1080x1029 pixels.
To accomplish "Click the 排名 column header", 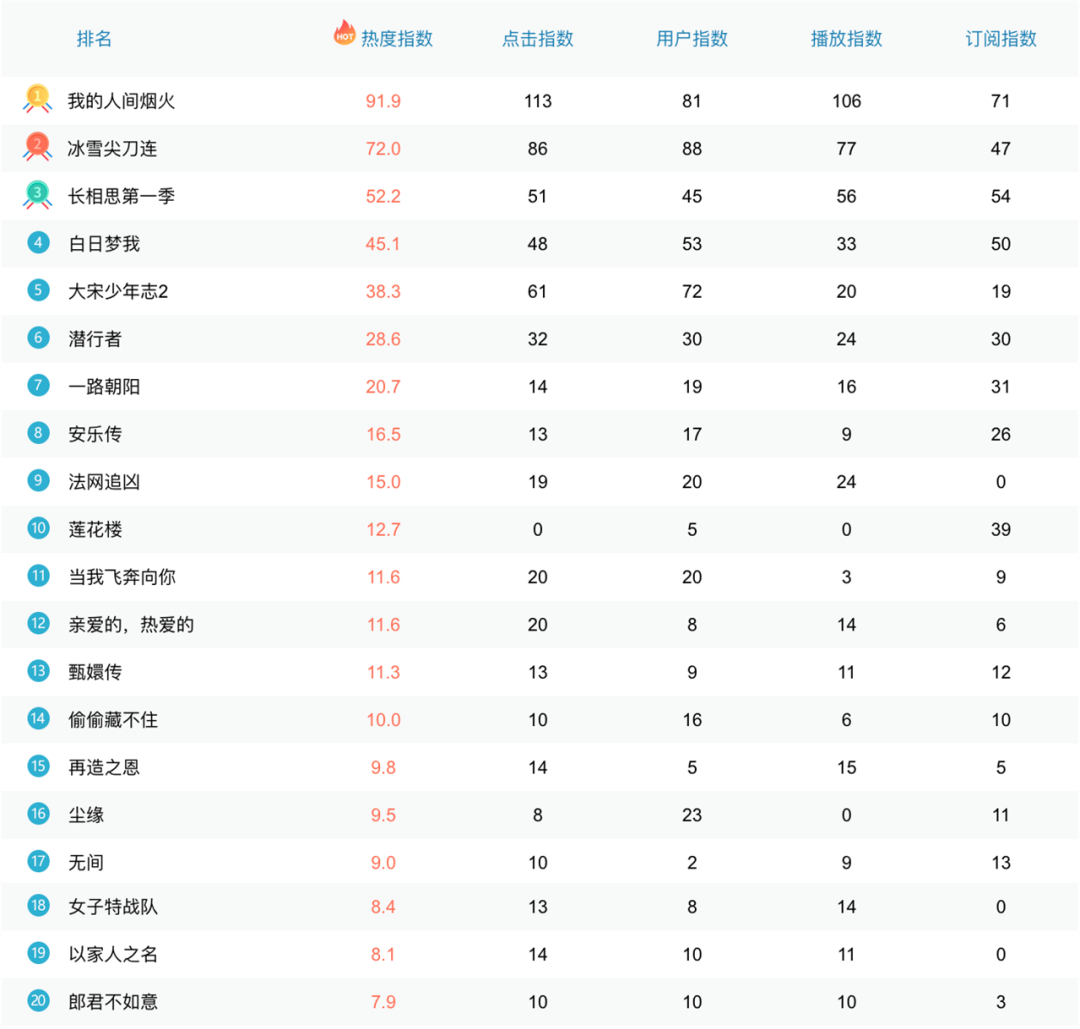I will 94,39.
